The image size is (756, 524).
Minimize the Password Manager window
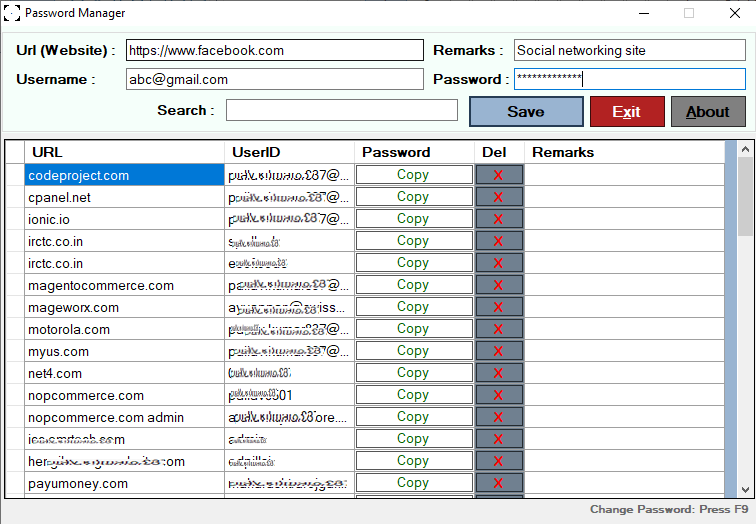pyautogui.click(x=644, y=13)
